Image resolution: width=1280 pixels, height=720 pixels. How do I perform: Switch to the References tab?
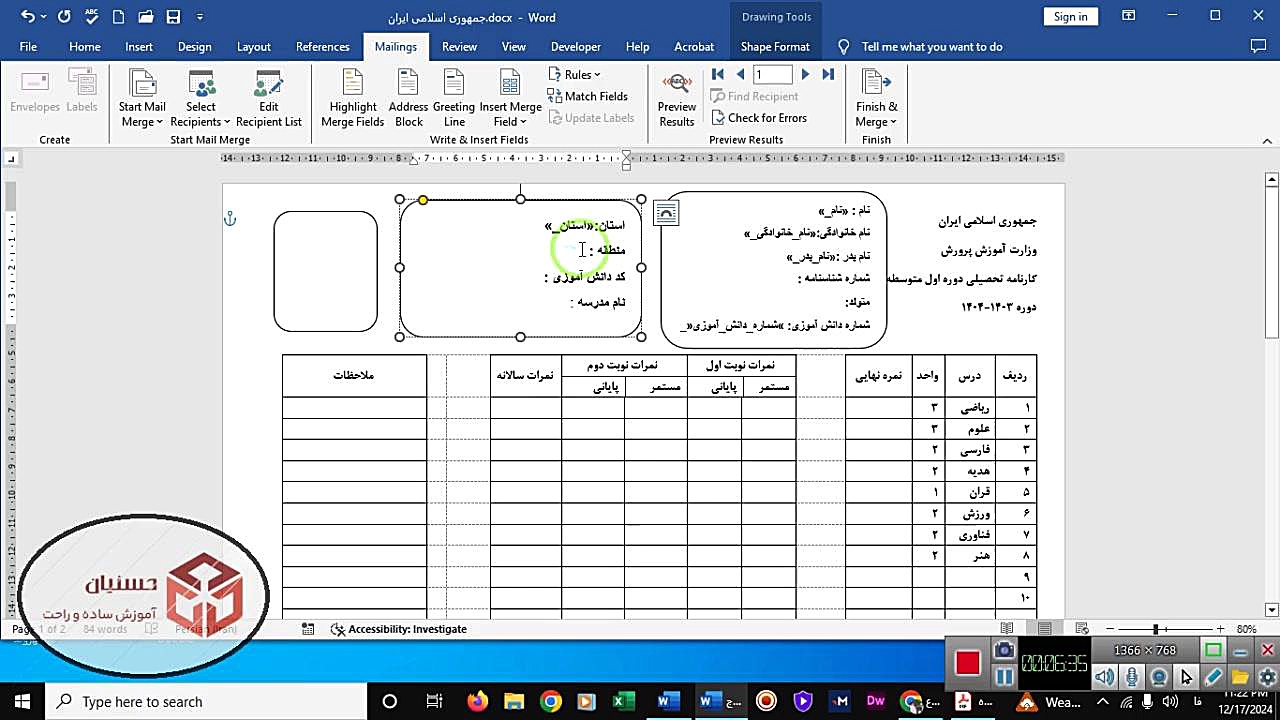click(x=323, y=47)
